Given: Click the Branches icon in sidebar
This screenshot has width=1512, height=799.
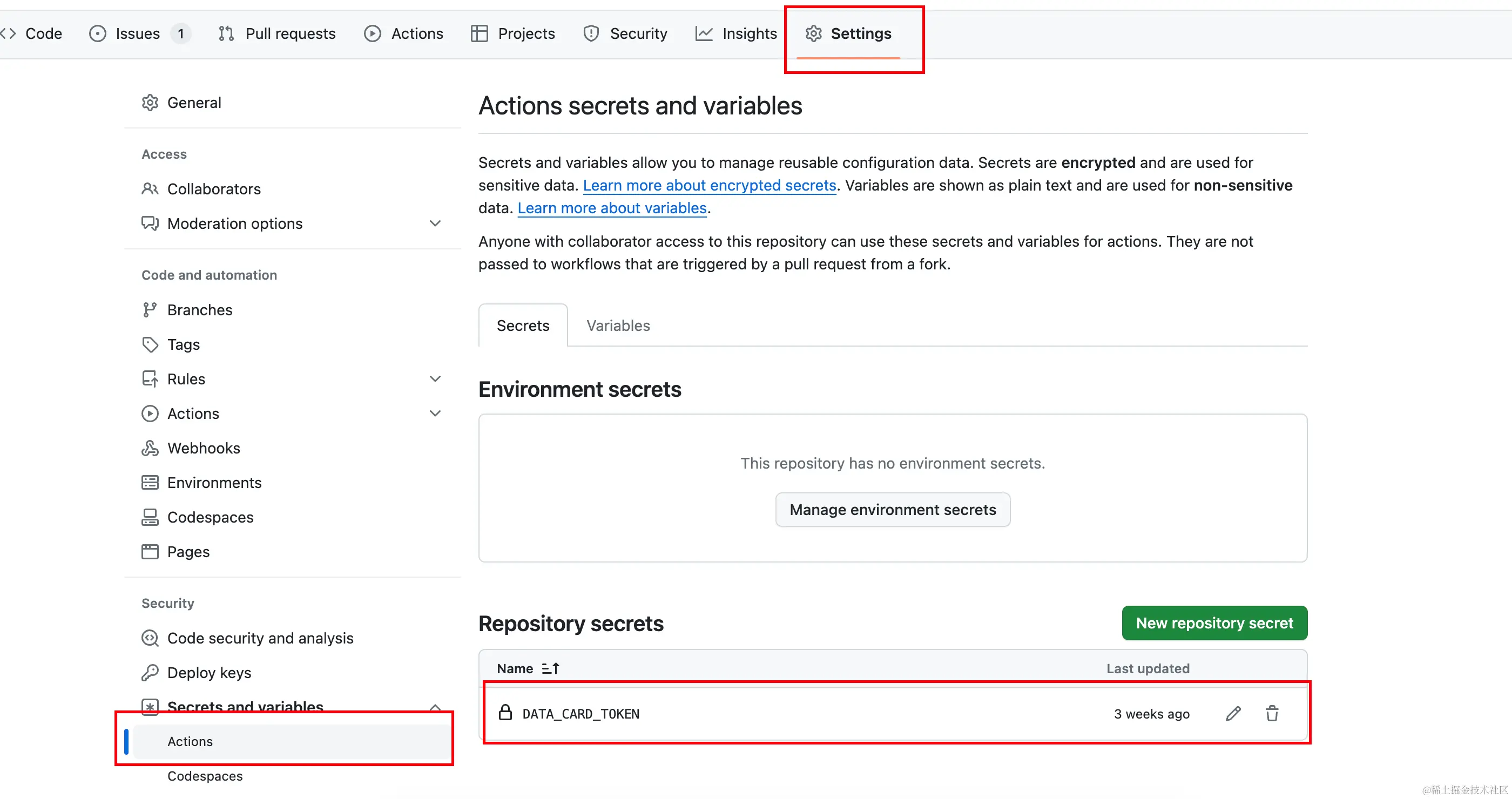Looking at the screenshot, I should click(150, 310).
